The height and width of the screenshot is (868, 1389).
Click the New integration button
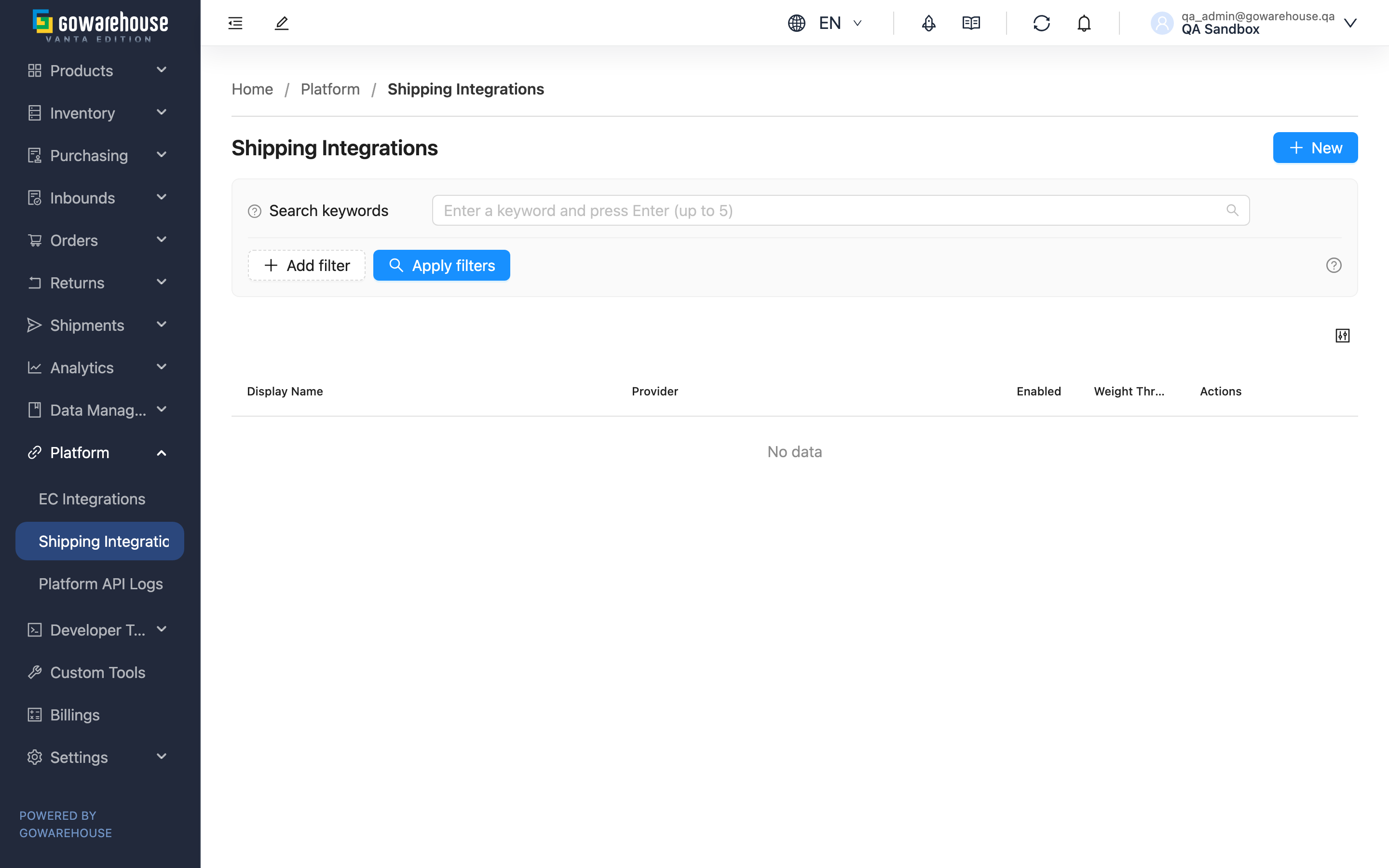(x=1315, y=148)
